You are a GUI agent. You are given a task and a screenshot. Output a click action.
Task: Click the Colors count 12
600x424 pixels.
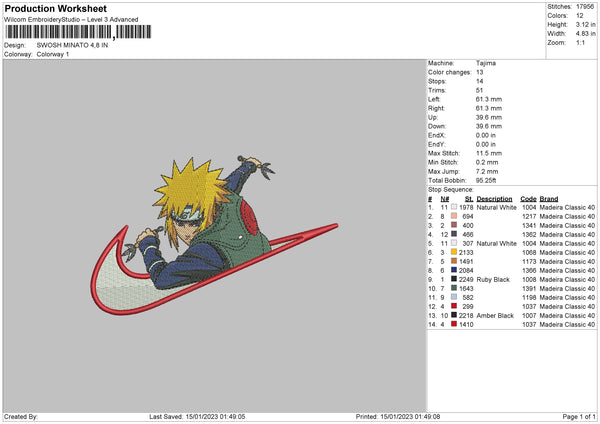click(x=580, y=16)
